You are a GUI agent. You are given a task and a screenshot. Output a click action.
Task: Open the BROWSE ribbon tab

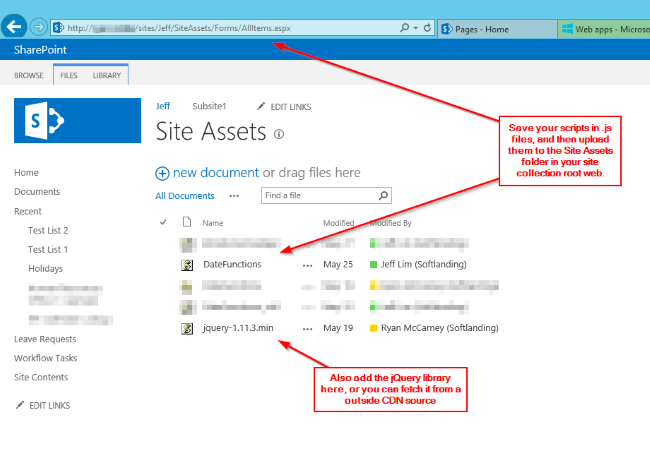29,75
